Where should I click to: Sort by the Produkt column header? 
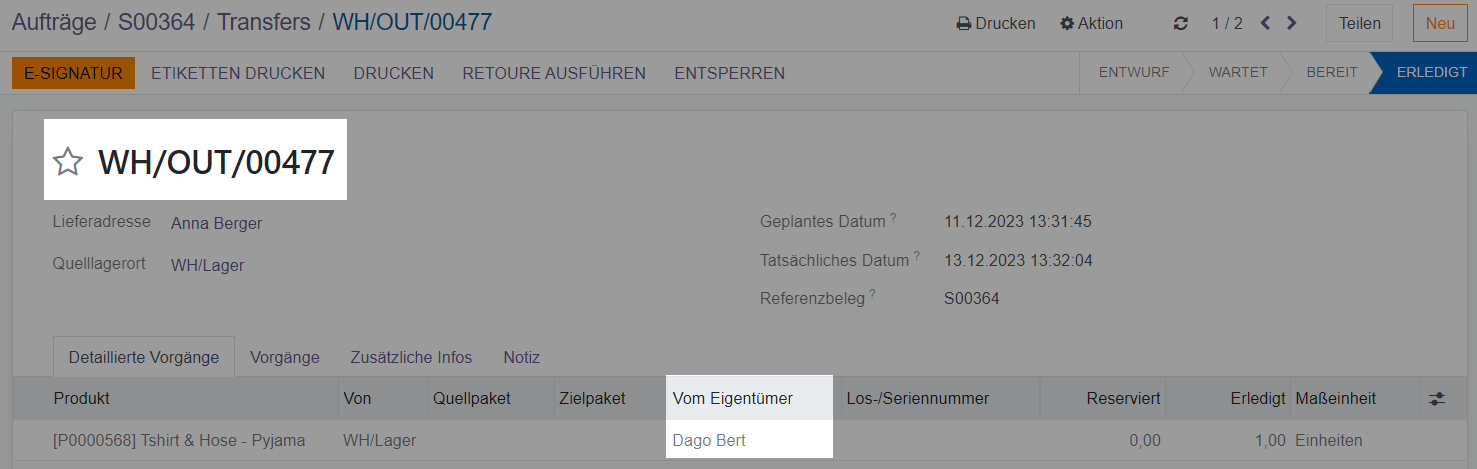pyautogui.click(x=82, y=399)
